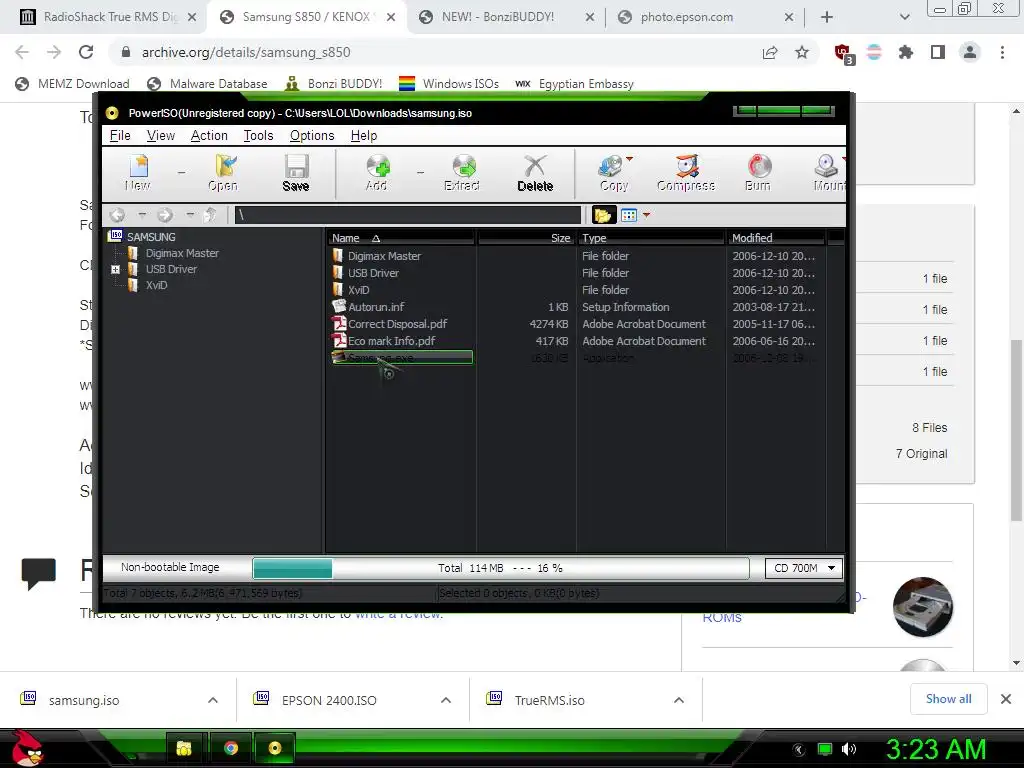Image resolution: width=1024 pixels, height=768 pixels.
Task: Open the Windows ISOs bookmark
Action: 449,84
